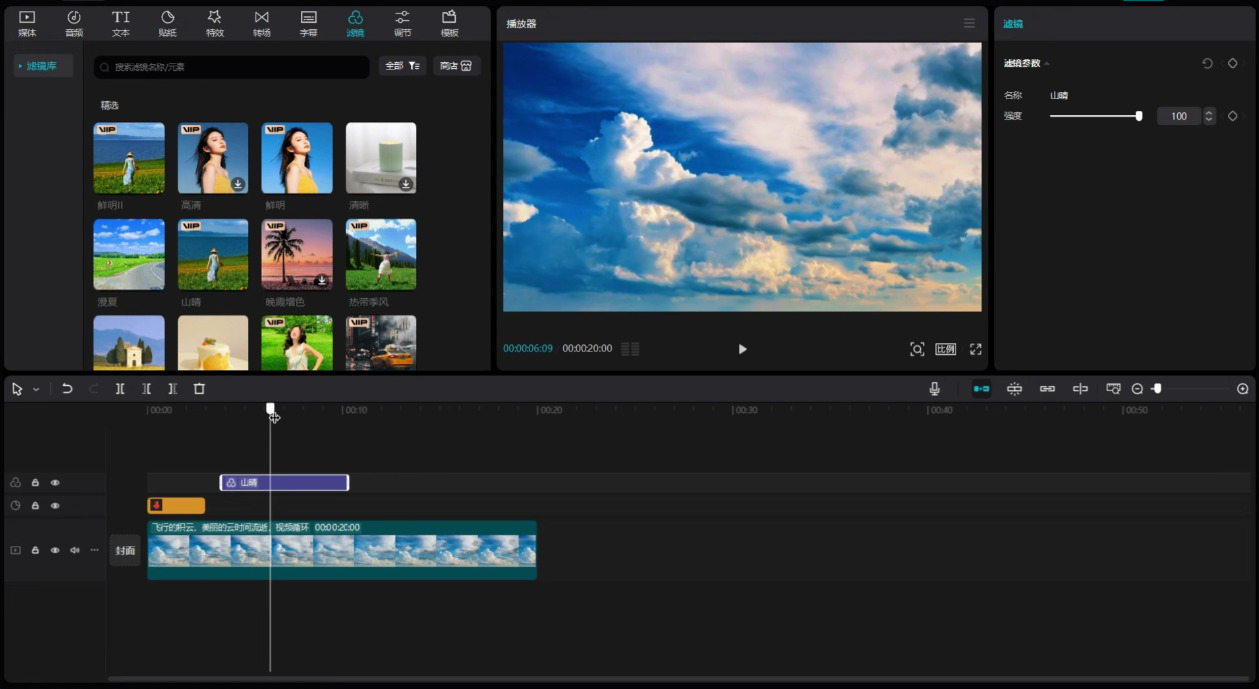The height and width of the screenshot is (689, 1259).
Task: Undo the last timeline edit
Action: tap(67, 389)
